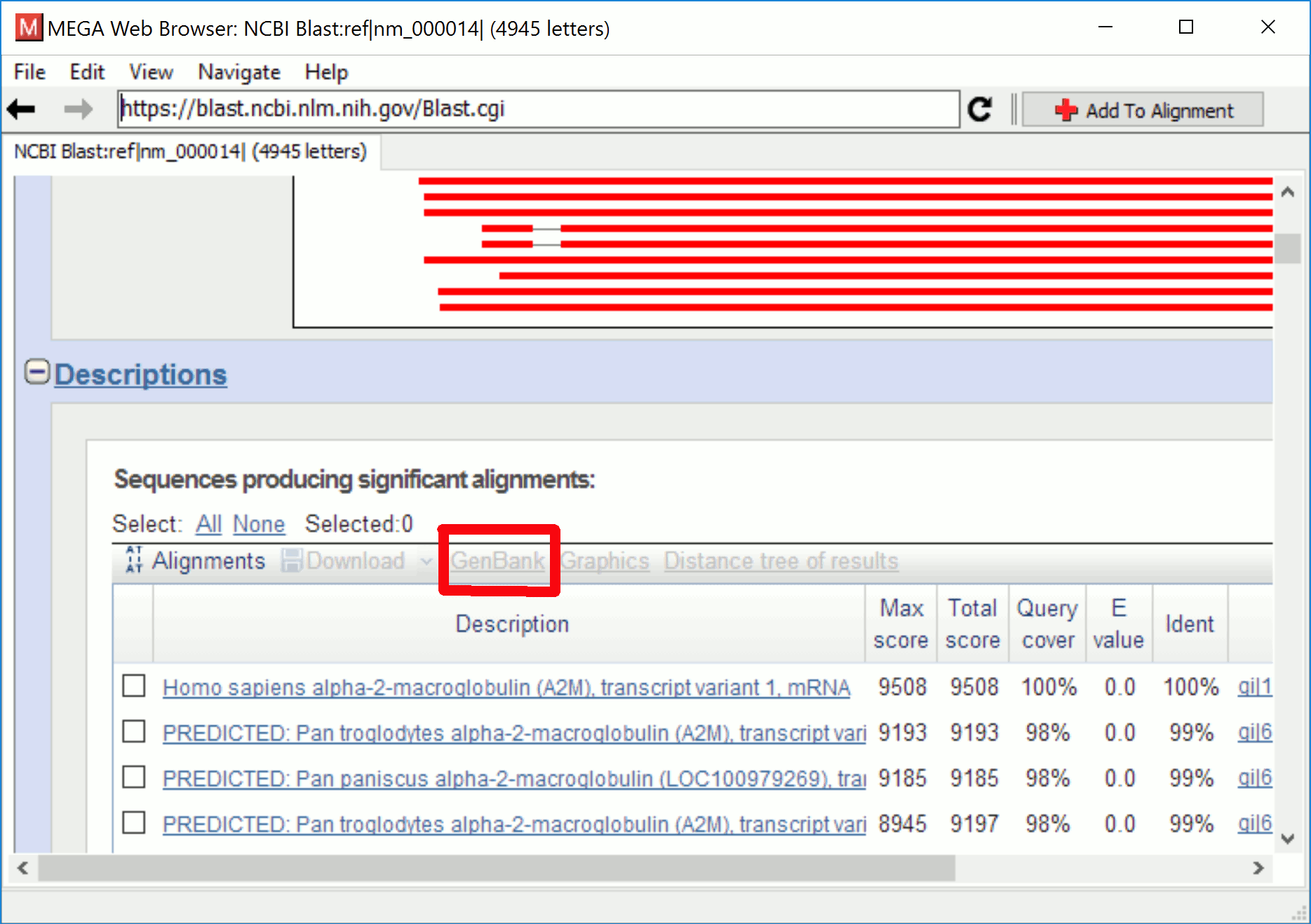
Task: Click the horizontal scrollbar left arrow
Action: point(23,868)
